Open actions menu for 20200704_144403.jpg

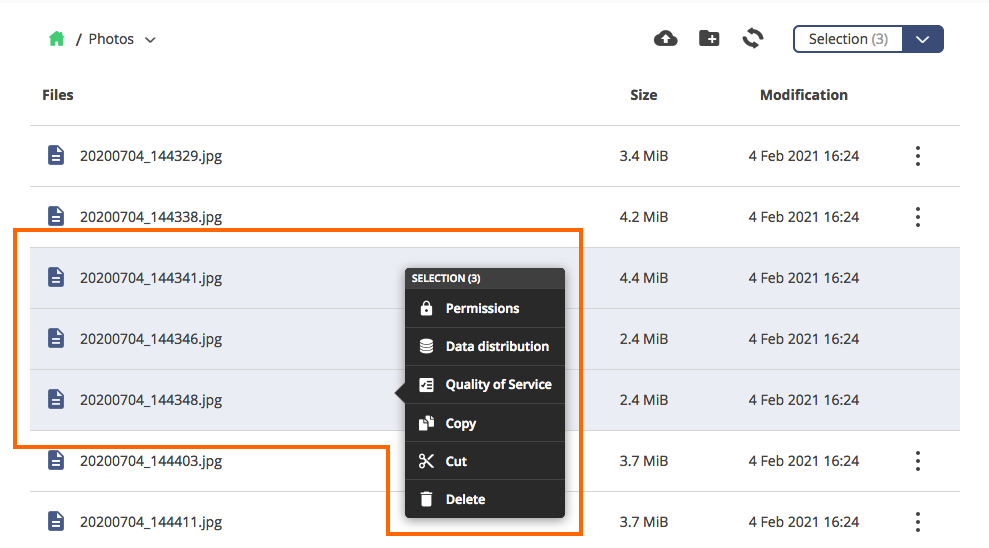coord(918,461)
